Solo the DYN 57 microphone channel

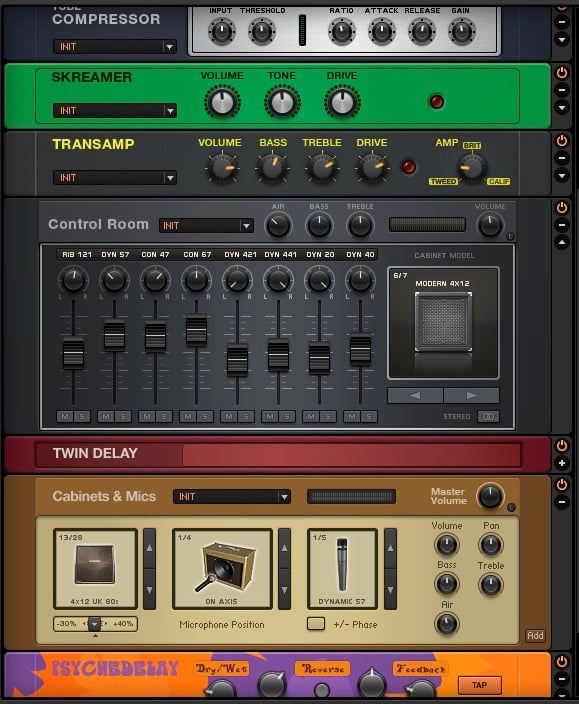click(x=123, y=417)
